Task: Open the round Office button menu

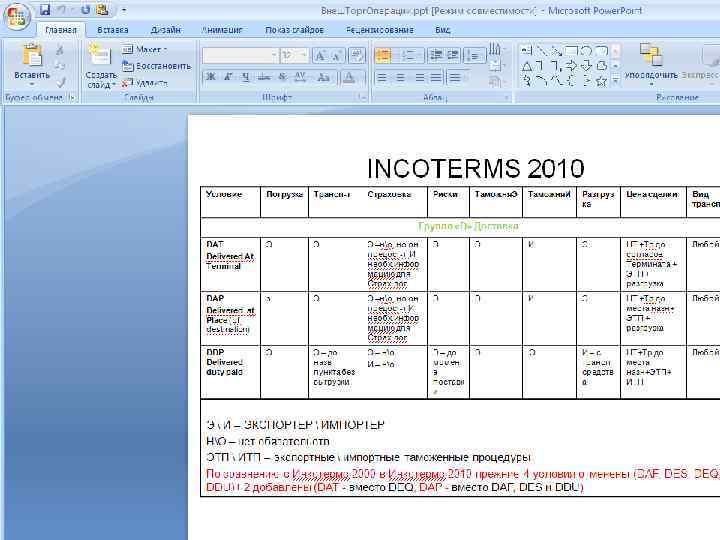Action: [17, 17]
